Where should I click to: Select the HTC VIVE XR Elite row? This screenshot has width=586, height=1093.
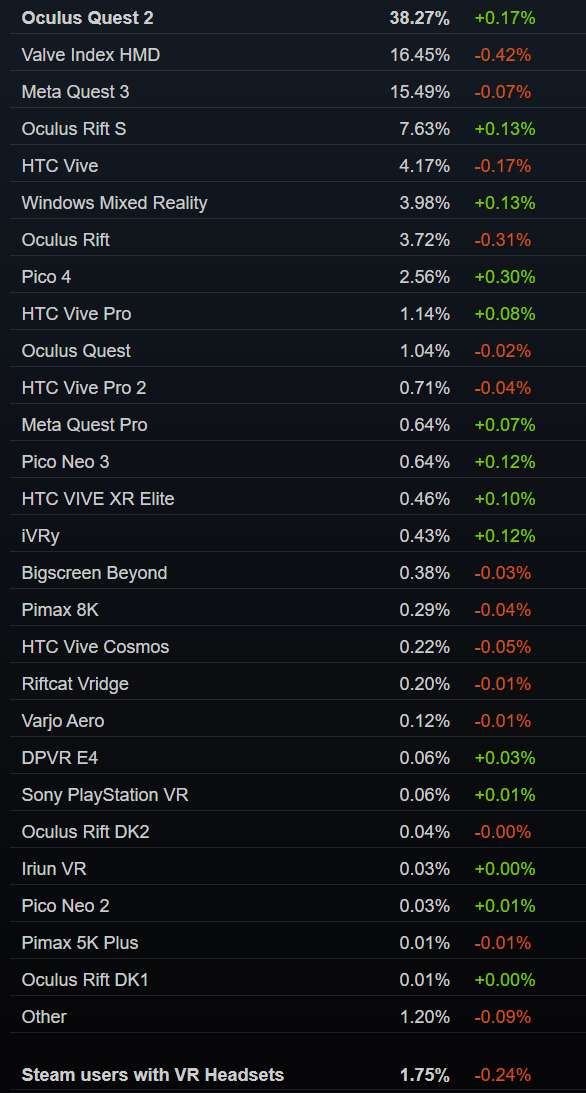pyautogui.click(x=298, y=498)
